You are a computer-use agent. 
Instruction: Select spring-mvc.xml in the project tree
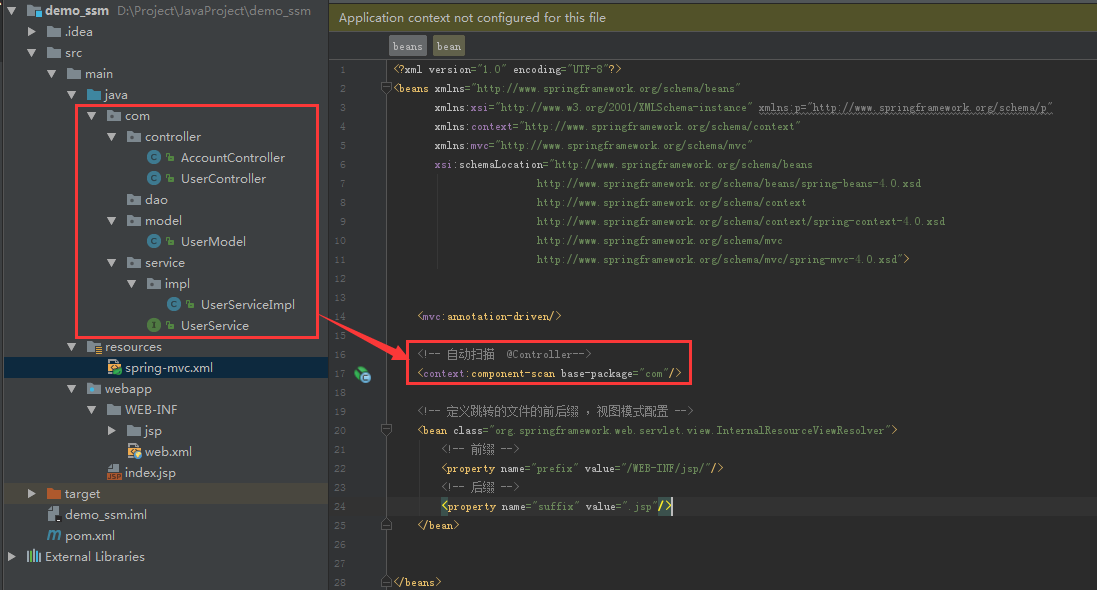[169, 367]
